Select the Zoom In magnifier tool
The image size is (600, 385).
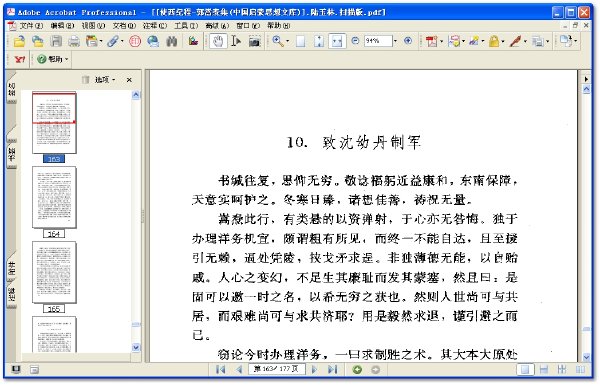278,41
